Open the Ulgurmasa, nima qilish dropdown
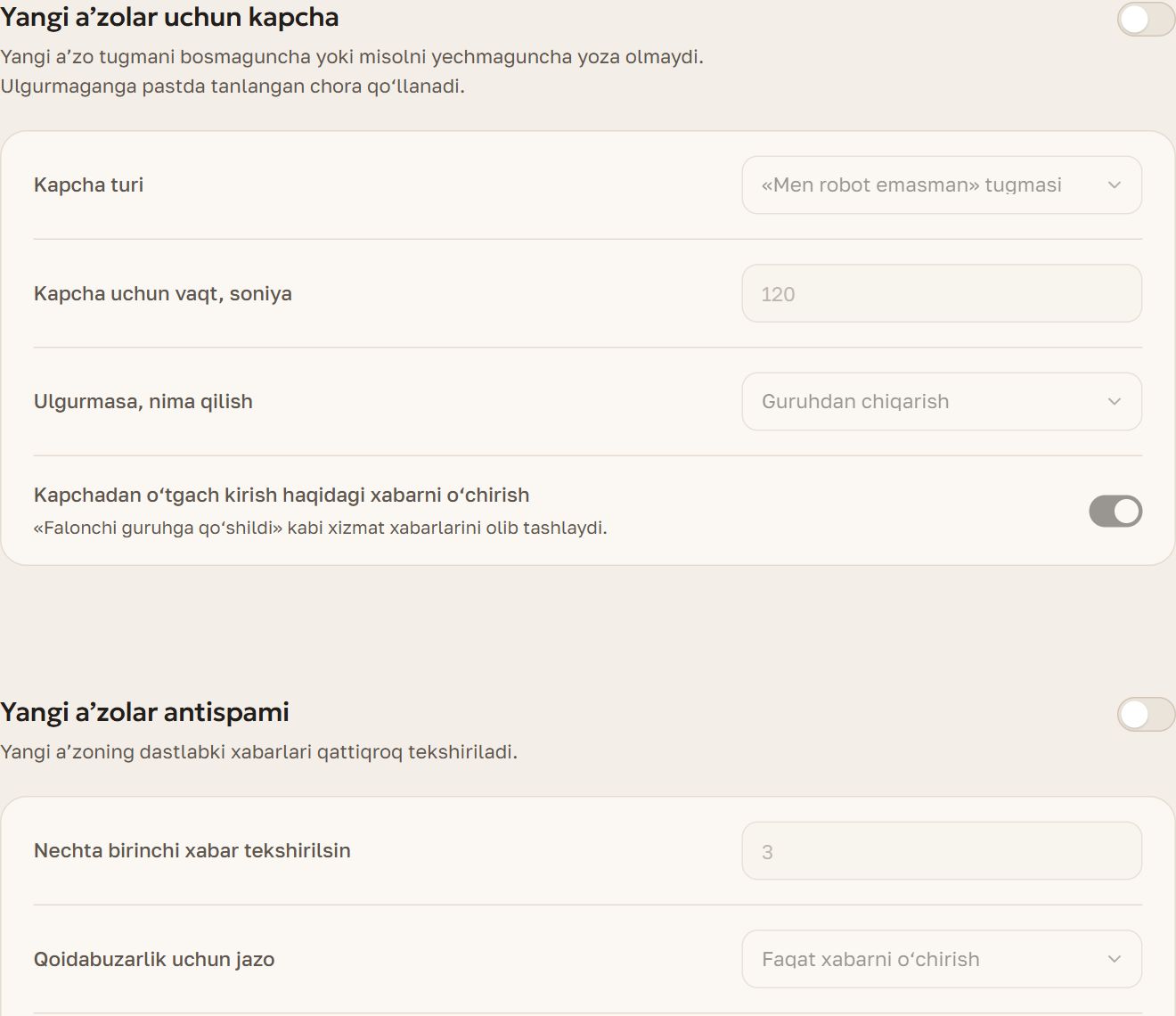The image size is (1176, 1016). click(x=942, y=402)
